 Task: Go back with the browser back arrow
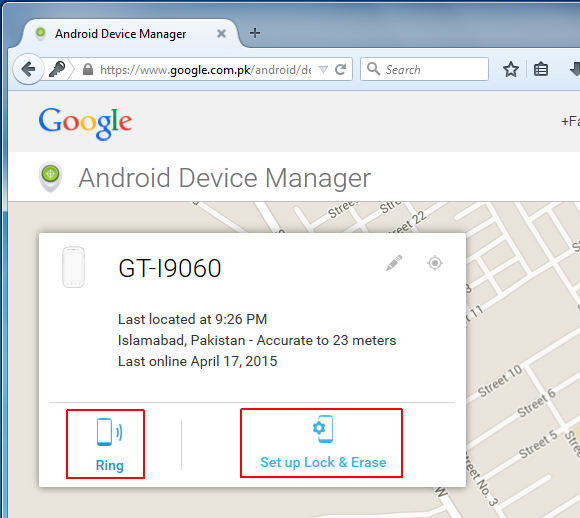click(28, 69)
